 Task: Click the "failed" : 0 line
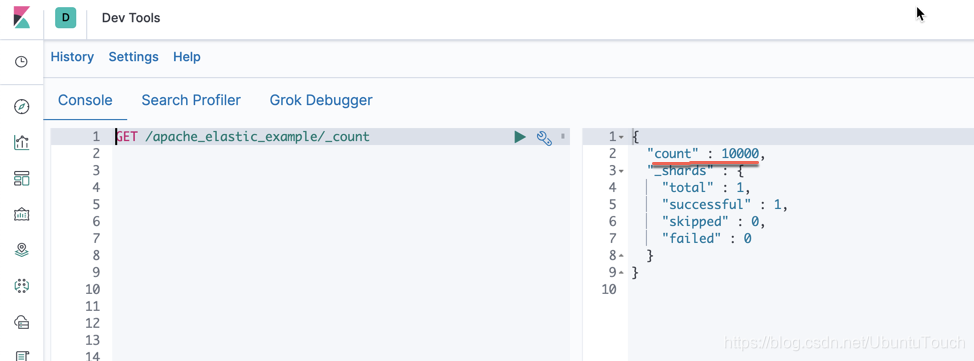pyautogui.click(x=706, y=238)
